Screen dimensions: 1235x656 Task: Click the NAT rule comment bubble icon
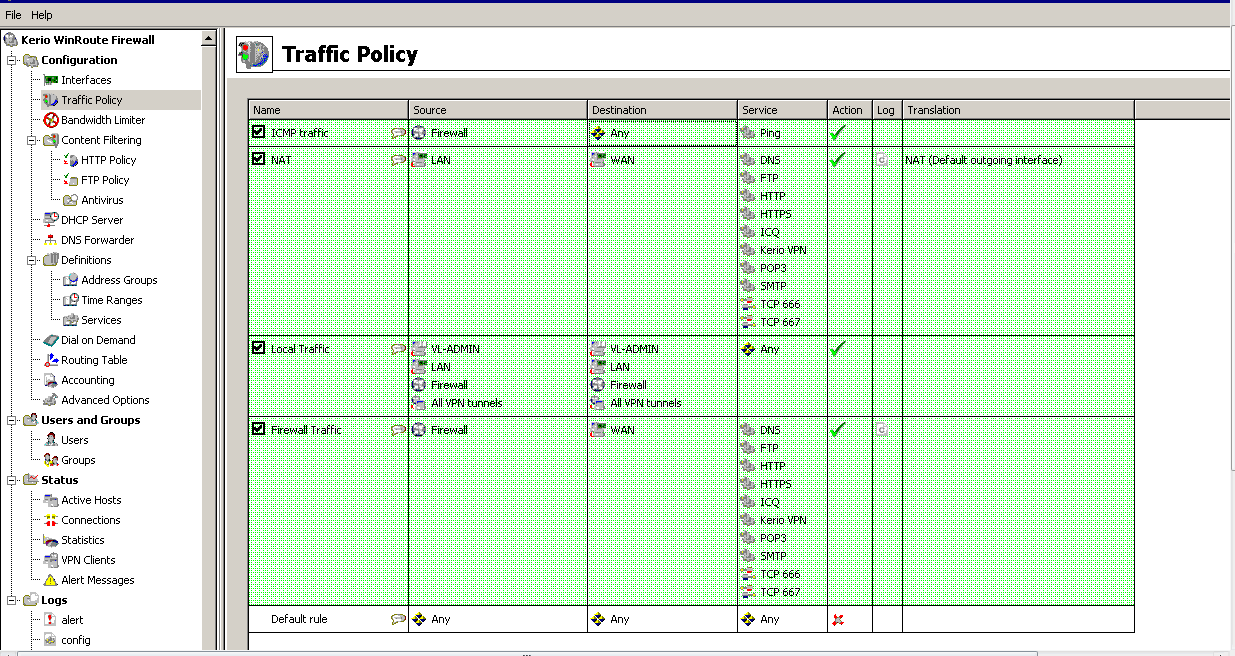tap(398, 160)
